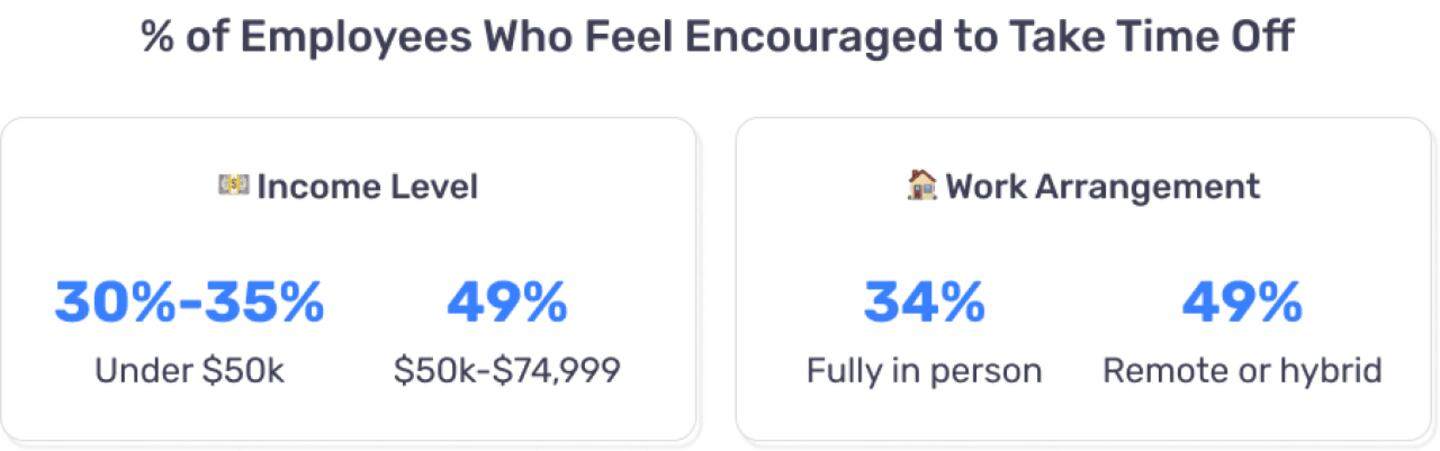Select the $50k-$74,999 label
The image size is (1440, 451).
pos(507,371)
